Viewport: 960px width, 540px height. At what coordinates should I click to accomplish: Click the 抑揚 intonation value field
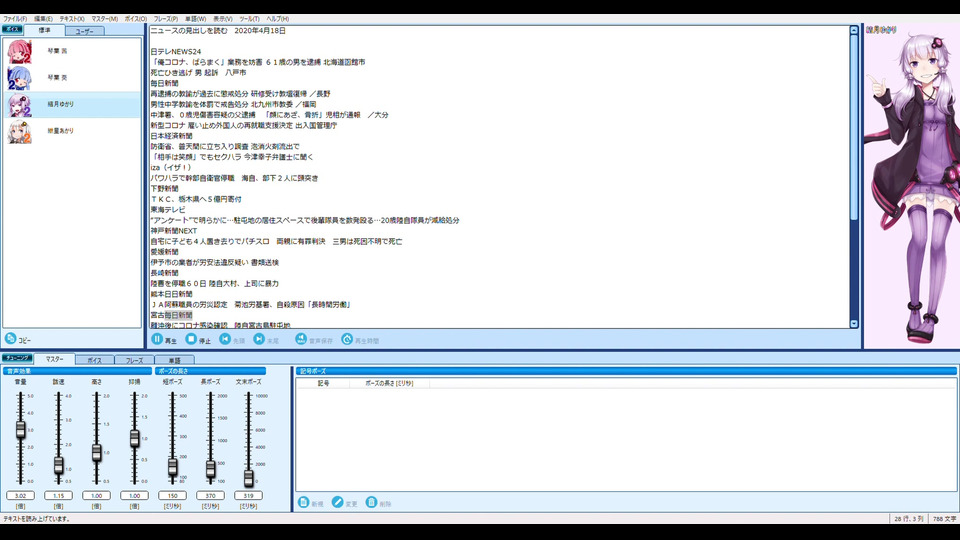tap(135, 495)
